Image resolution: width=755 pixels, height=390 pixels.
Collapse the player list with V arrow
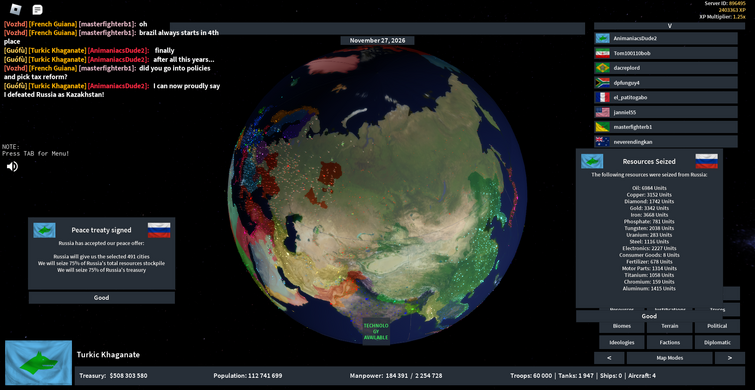pyautogui.click(x=669, y=26)
